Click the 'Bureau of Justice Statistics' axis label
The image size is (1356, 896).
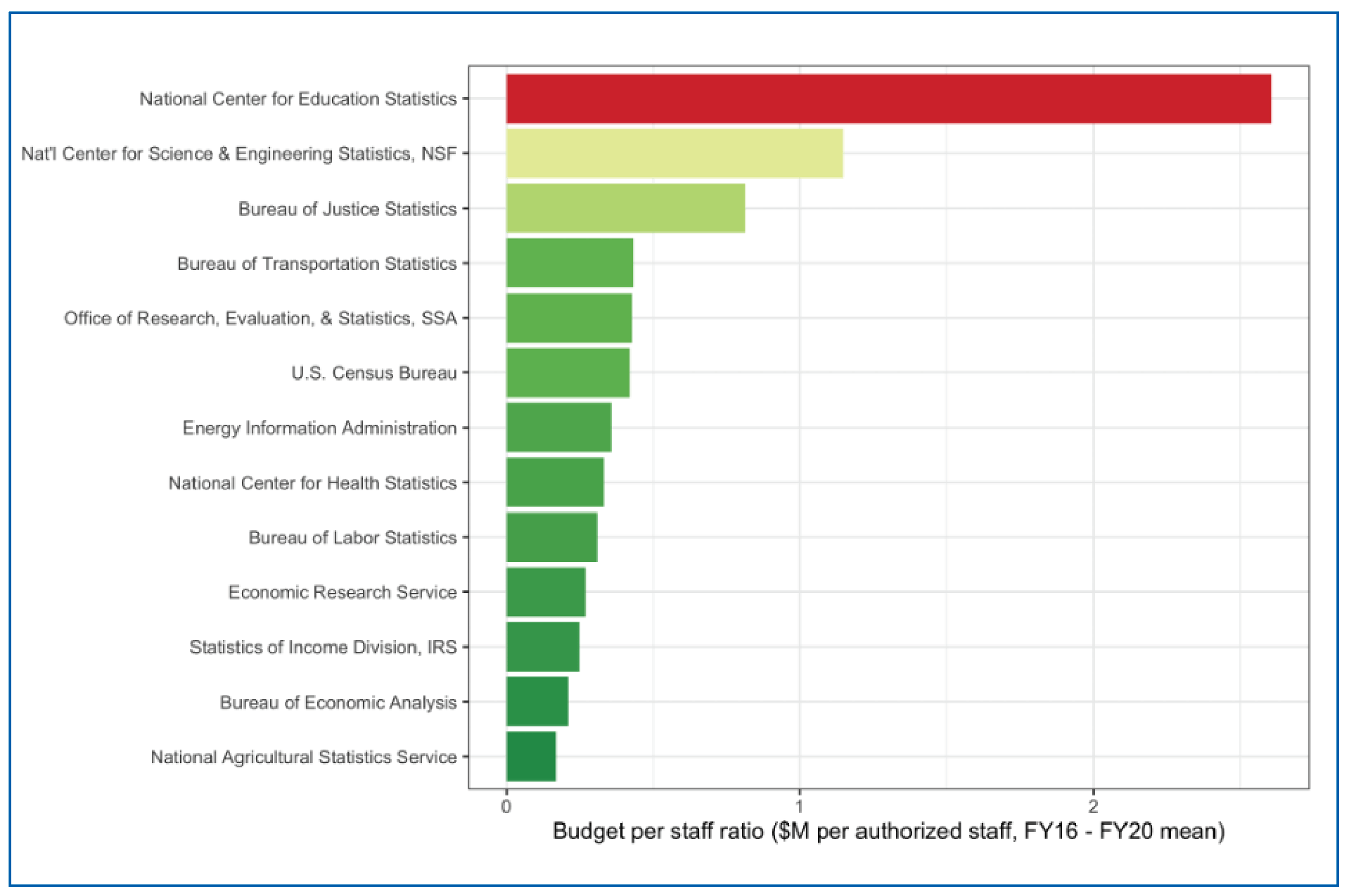click(347, 209)
